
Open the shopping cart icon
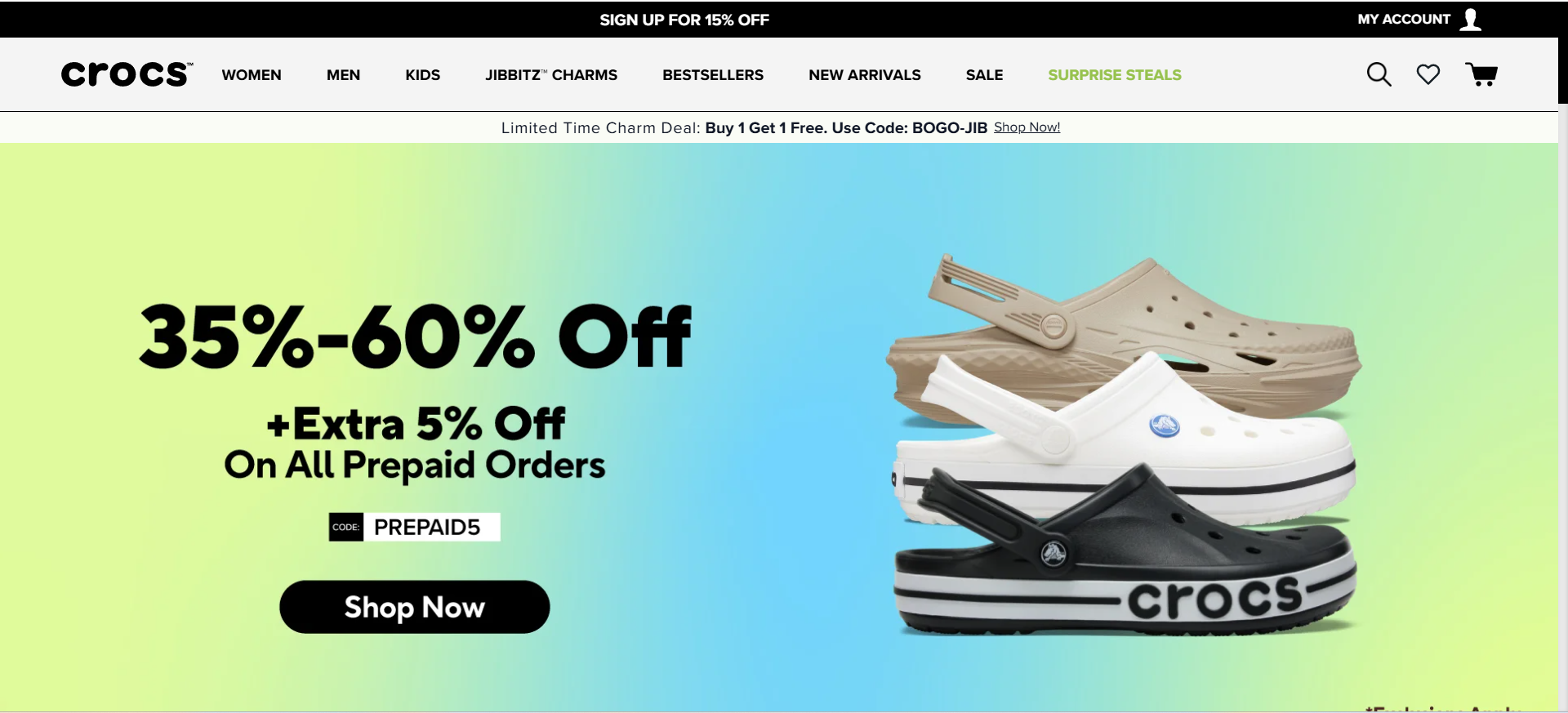coord(1481,74)
